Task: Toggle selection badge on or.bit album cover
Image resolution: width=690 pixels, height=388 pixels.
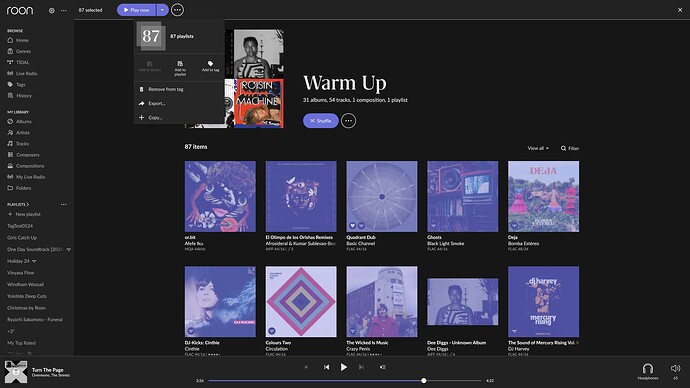Action: tap(191, 226)
